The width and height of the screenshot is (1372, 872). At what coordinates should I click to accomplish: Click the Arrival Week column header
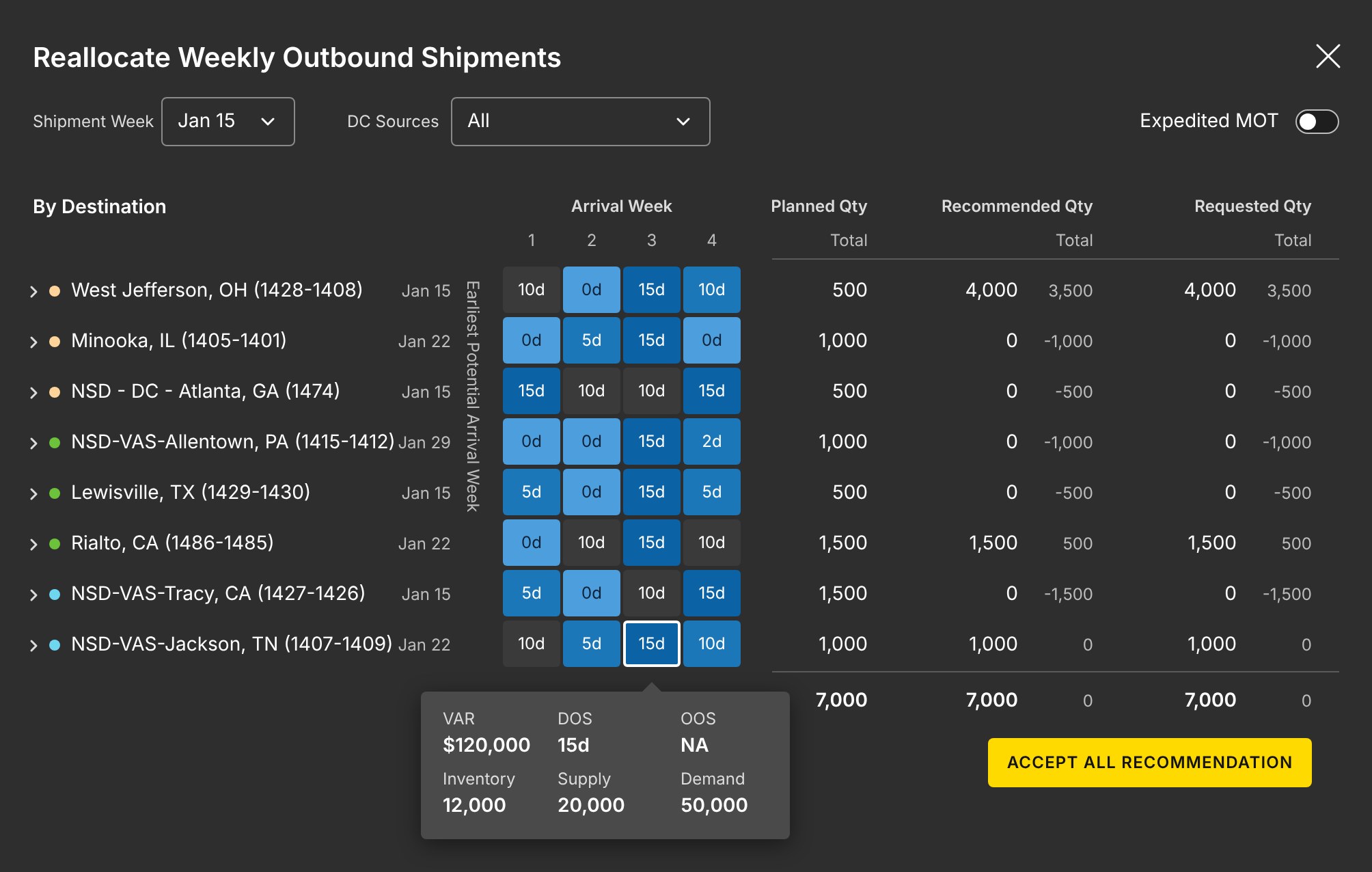[622, 206]
